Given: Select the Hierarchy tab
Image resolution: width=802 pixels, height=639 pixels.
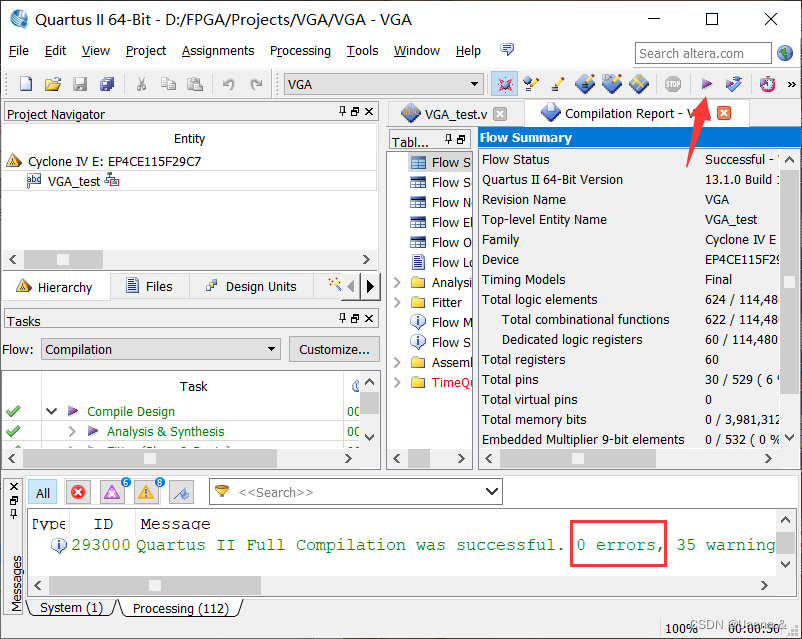Looking at the screenshot, I should (x=54, y=287).
